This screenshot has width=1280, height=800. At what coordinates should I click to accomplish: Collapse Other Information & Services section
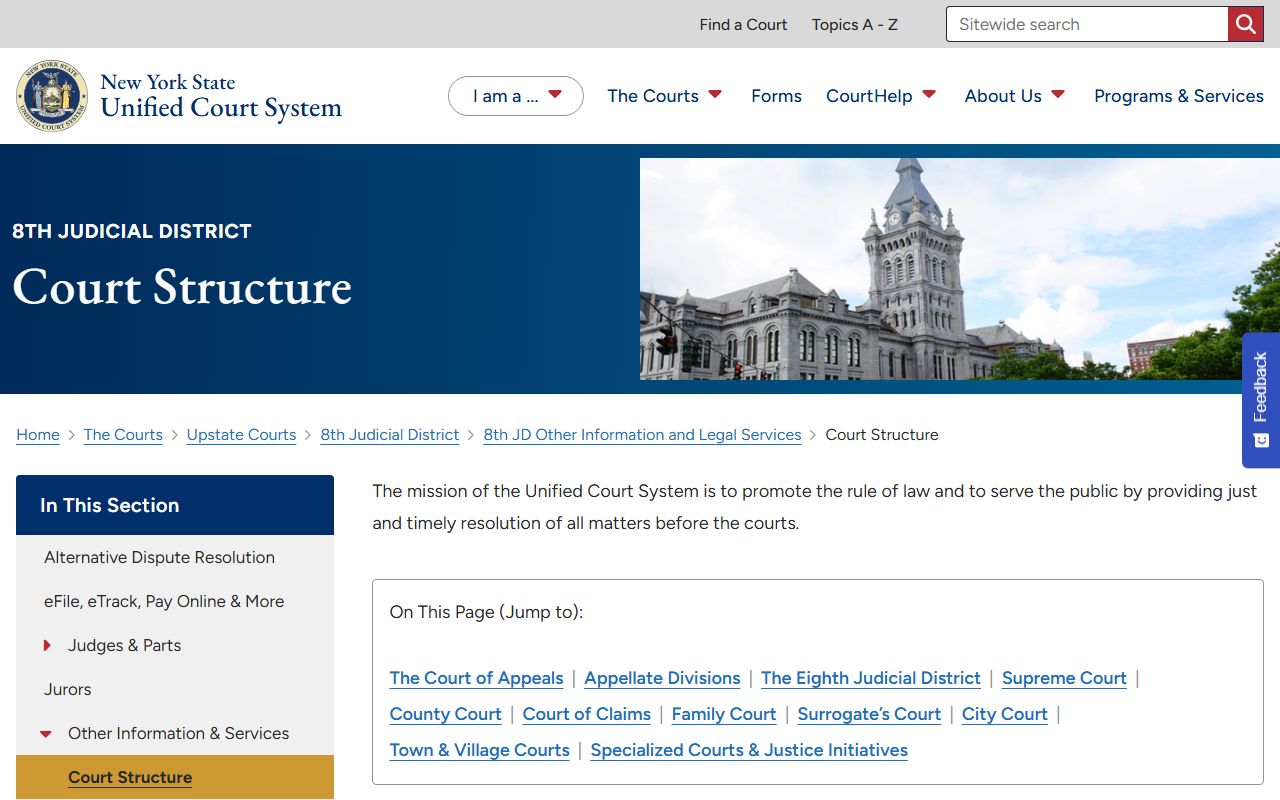pyautogui.click(x=46, y=734)
